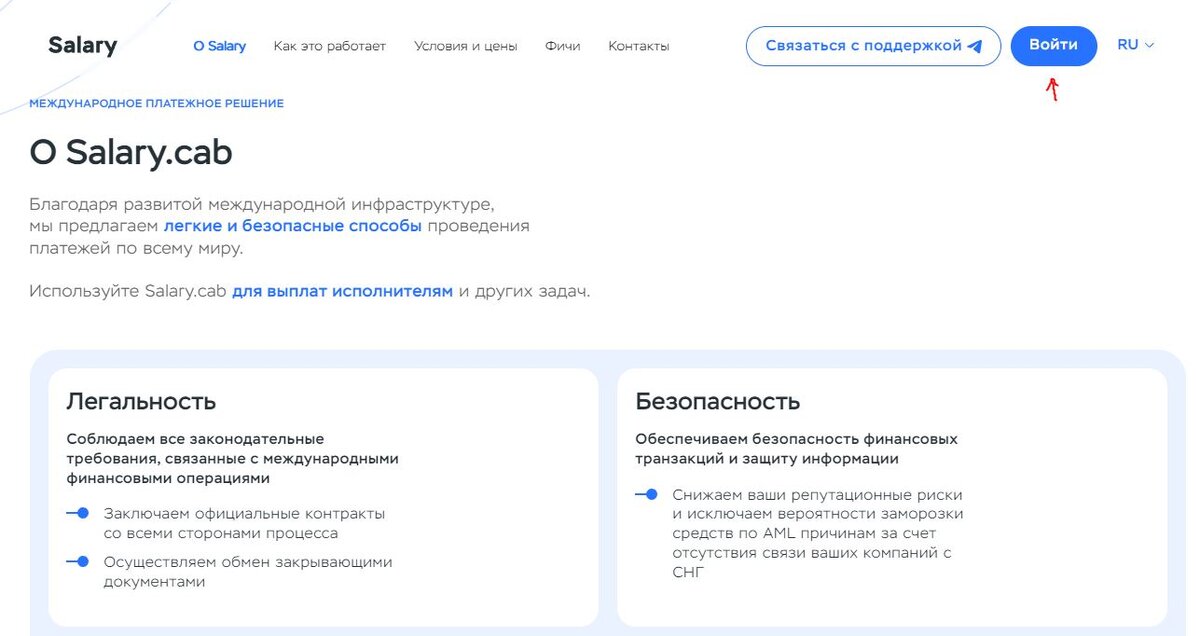Expand the RU language dropdown
The width and height of the screenshot is (1200, 636).
pos(1136,45)
